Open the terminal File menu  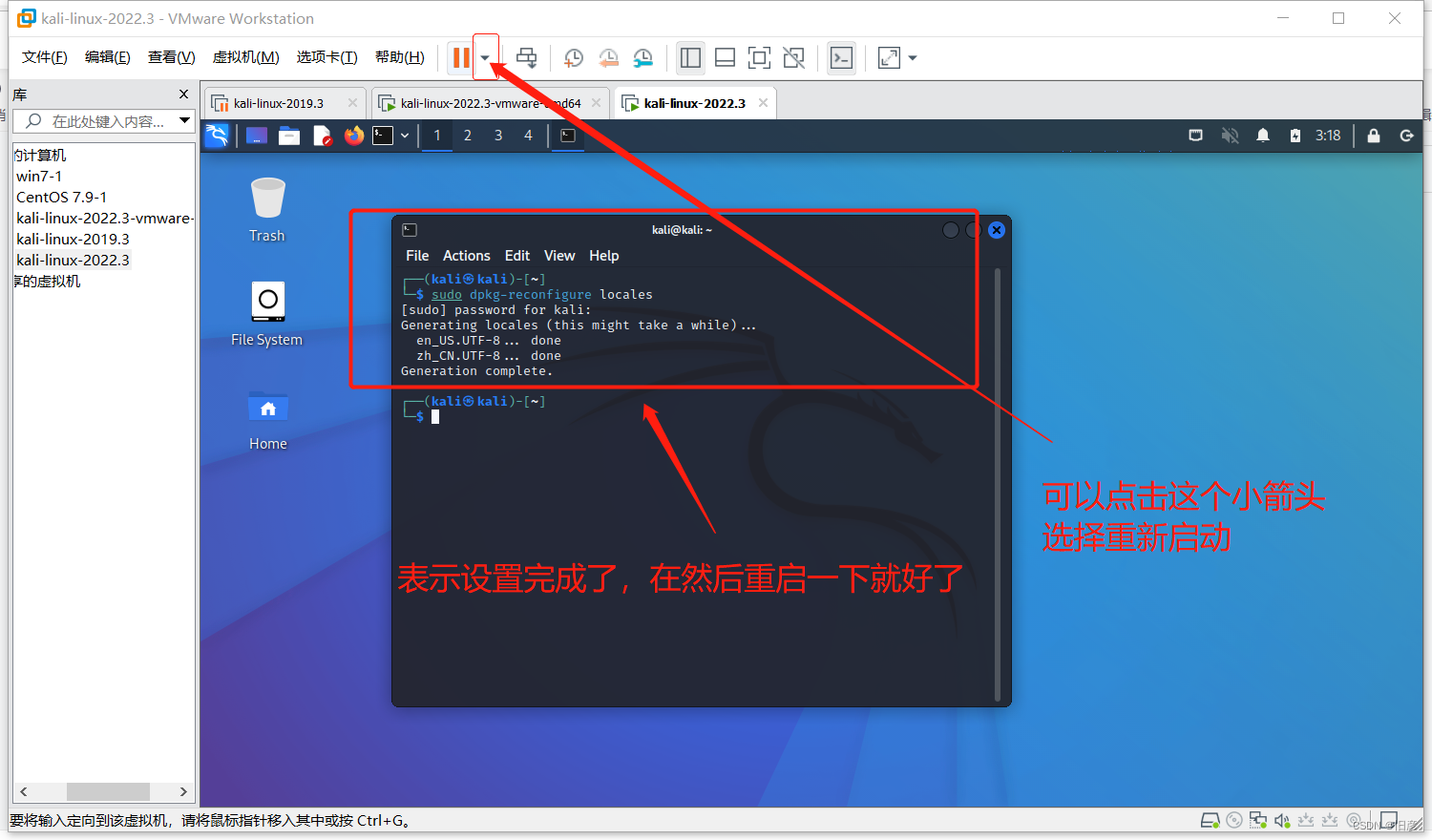pos(417,256)
